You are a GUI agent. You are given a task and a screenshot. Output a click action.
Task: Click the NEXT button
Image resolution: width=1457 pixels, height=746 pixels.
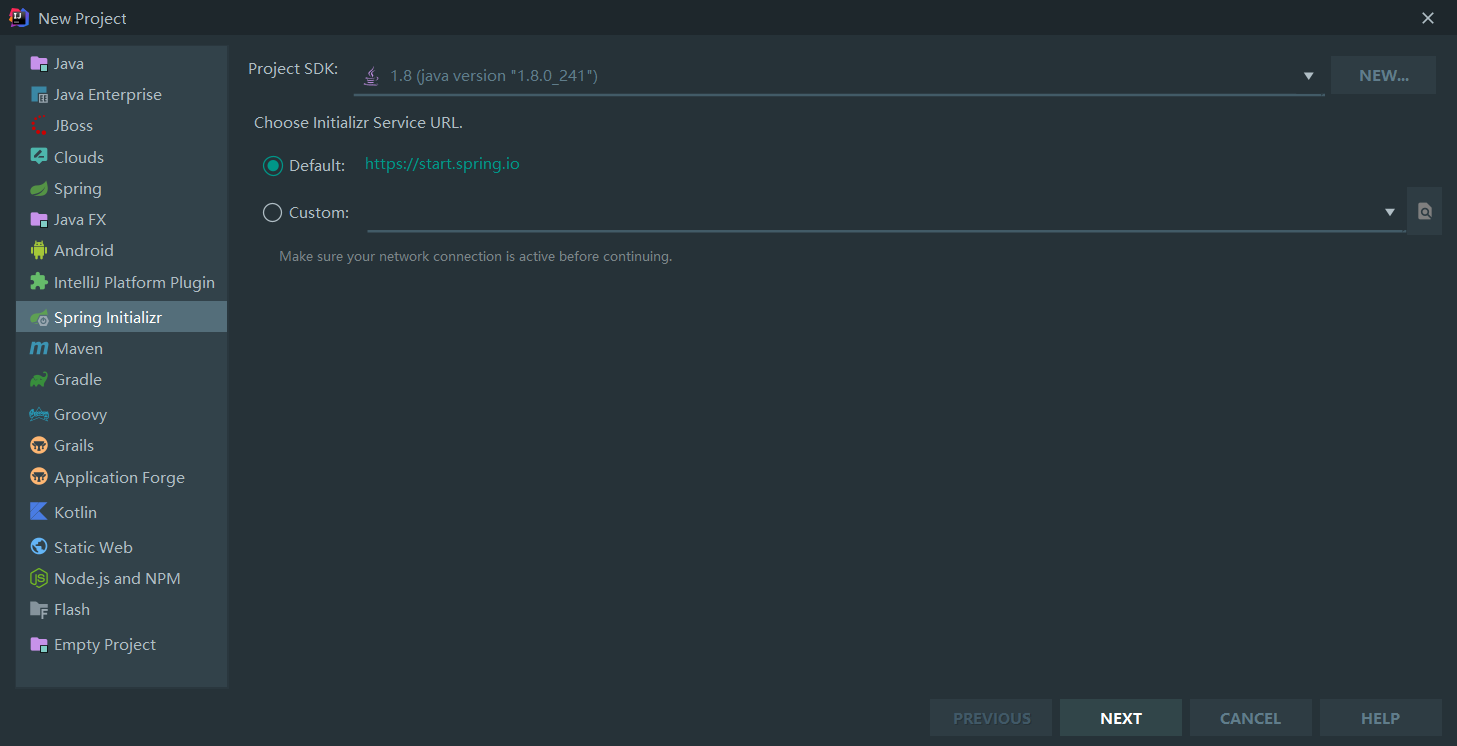1121,718
